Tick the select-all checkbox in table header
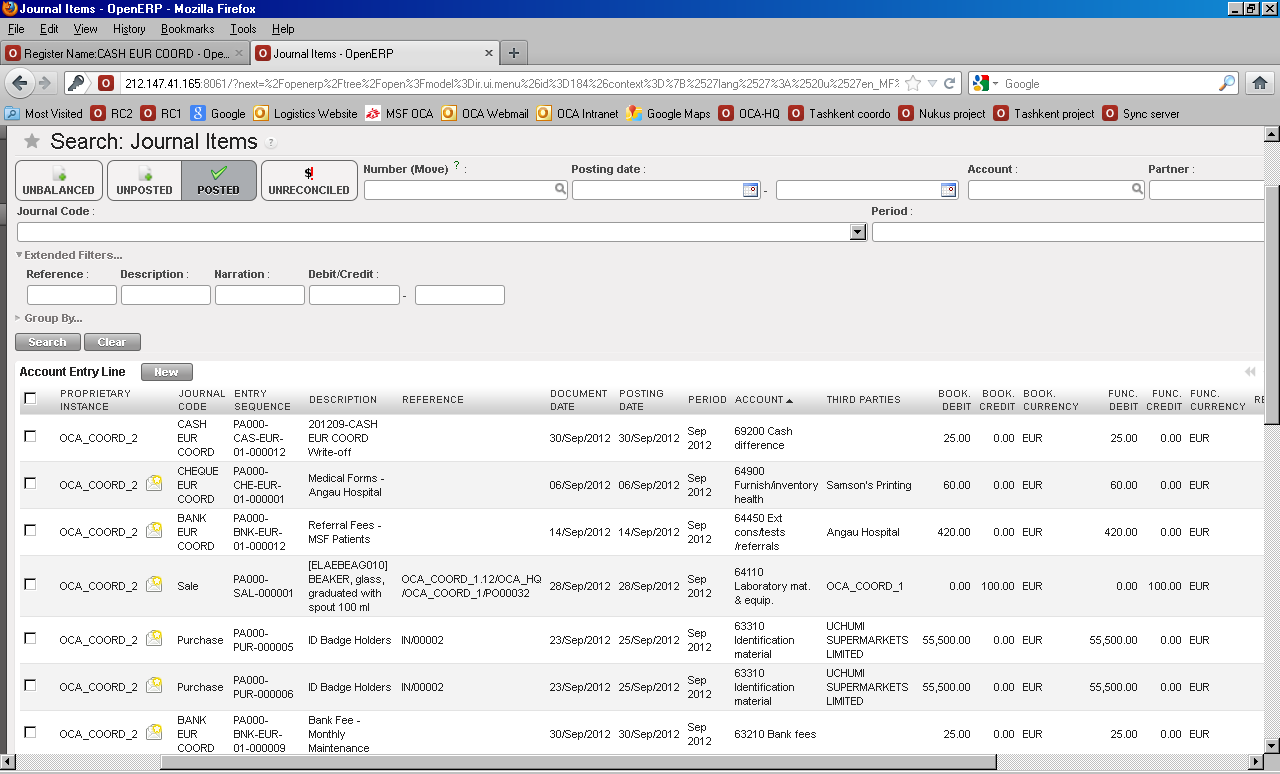Screen dimensions: 1280x774 (x=30, y=398)
